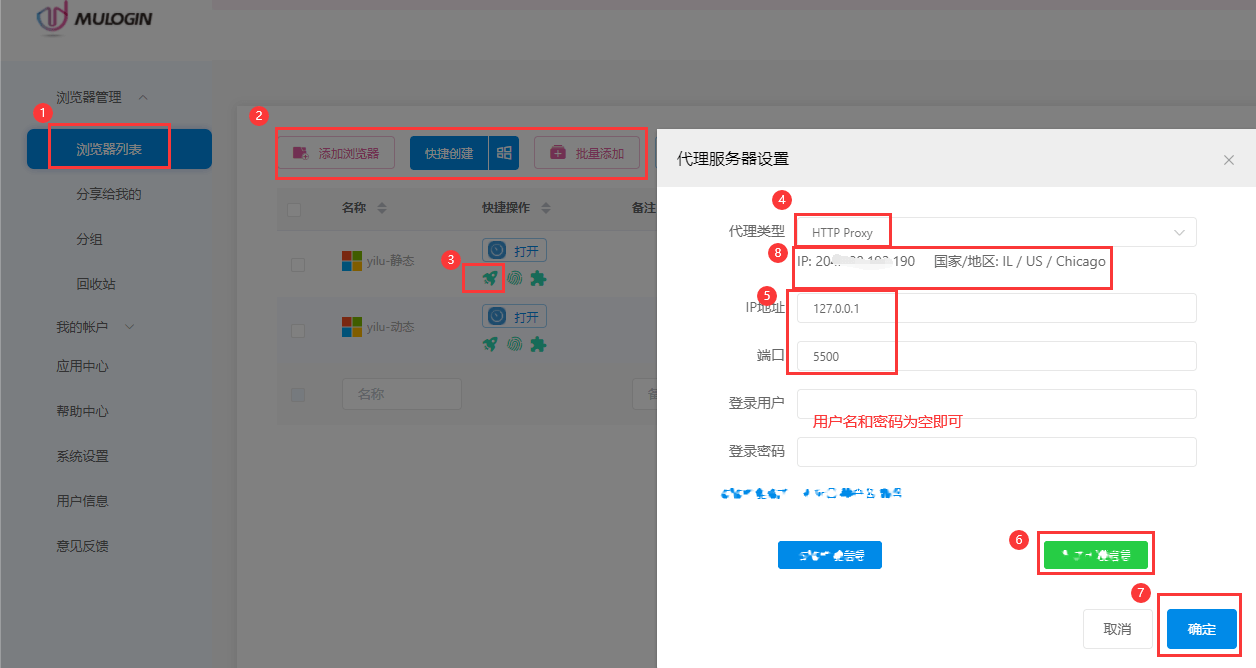Viewport: 1256px width, 668px height.
Task: Click the 国家/地区: IL / US / Chicago text
Action: pos(1020,261)
